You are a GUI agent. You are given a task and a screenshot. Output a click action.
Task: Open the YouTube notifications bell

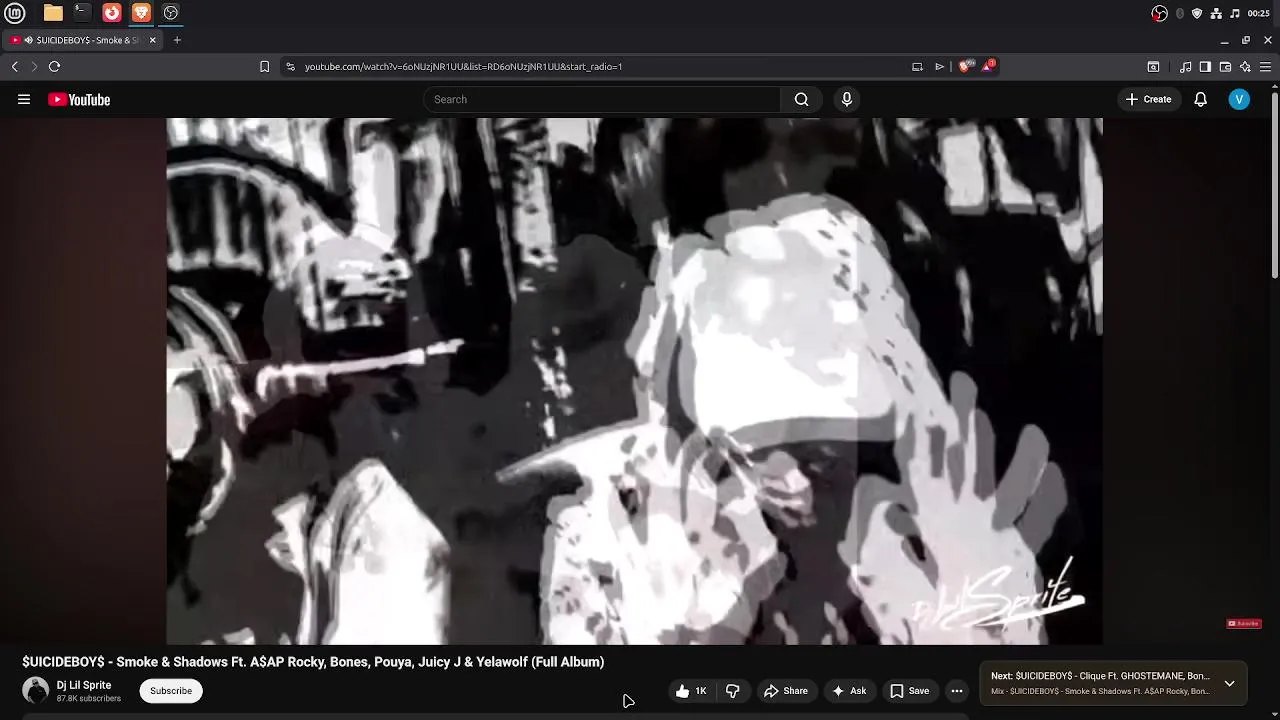(1200, 99)
